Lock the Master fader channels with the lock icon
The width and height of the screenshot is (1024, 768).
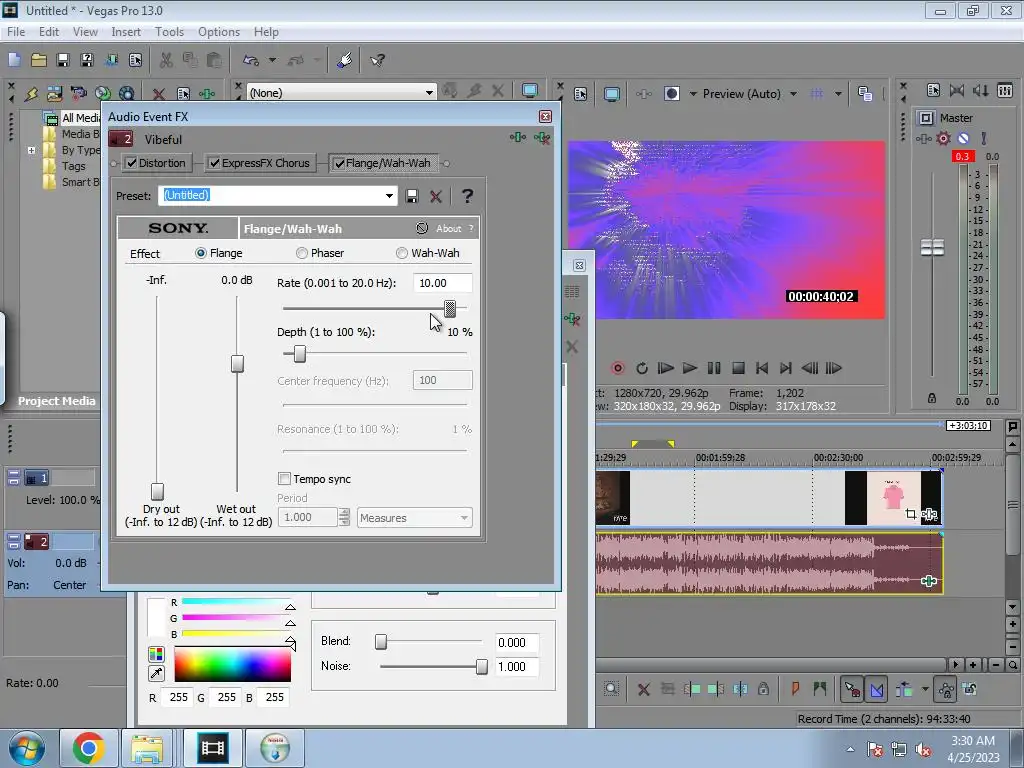point(932,398)
